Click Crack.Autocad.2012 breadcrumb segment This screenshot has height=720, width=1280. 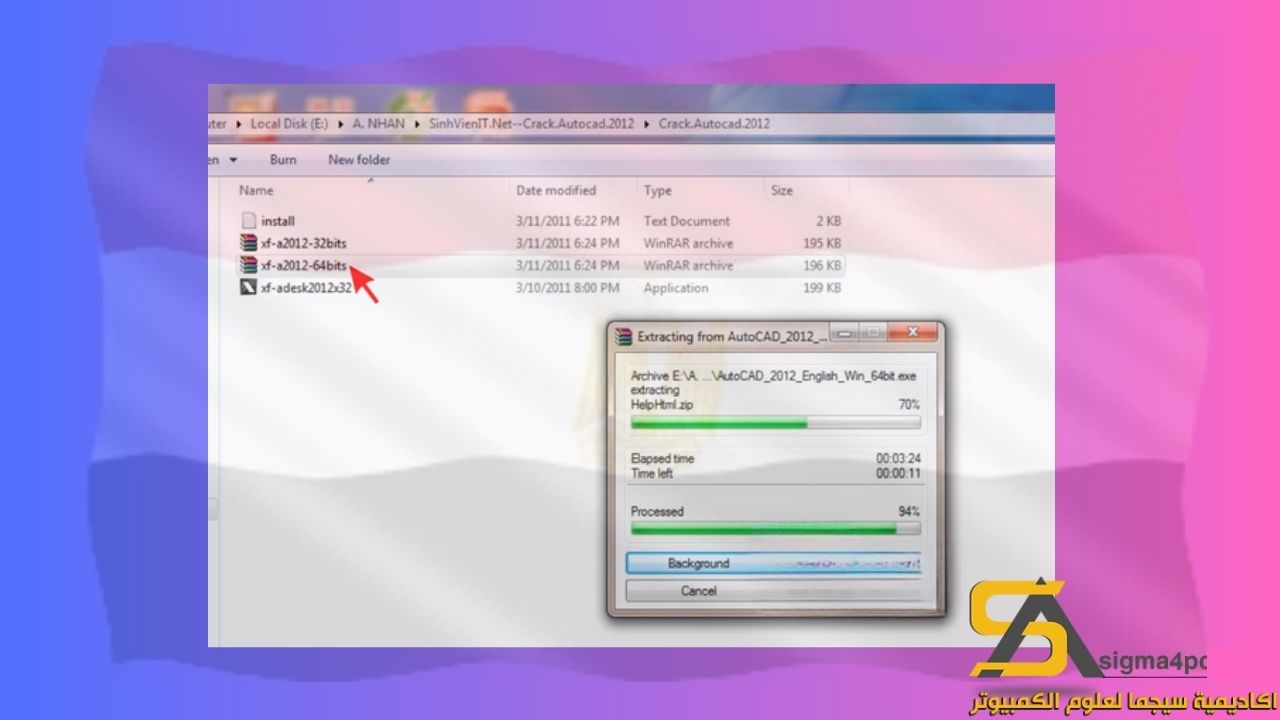pos(714,124)
